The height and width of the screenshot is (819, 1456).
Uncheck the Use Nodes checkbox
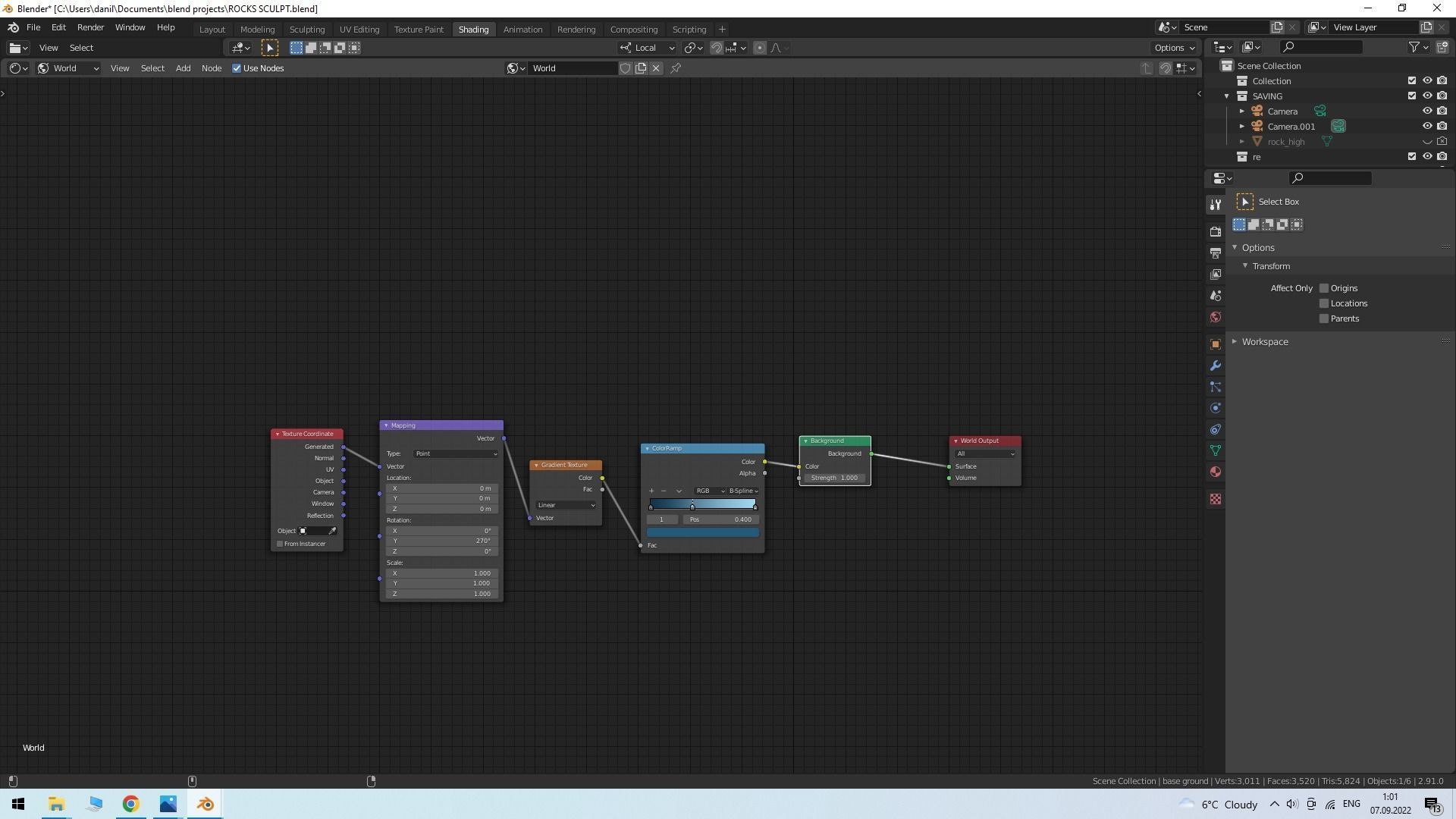pyautogui.click(x=237, y=68)
